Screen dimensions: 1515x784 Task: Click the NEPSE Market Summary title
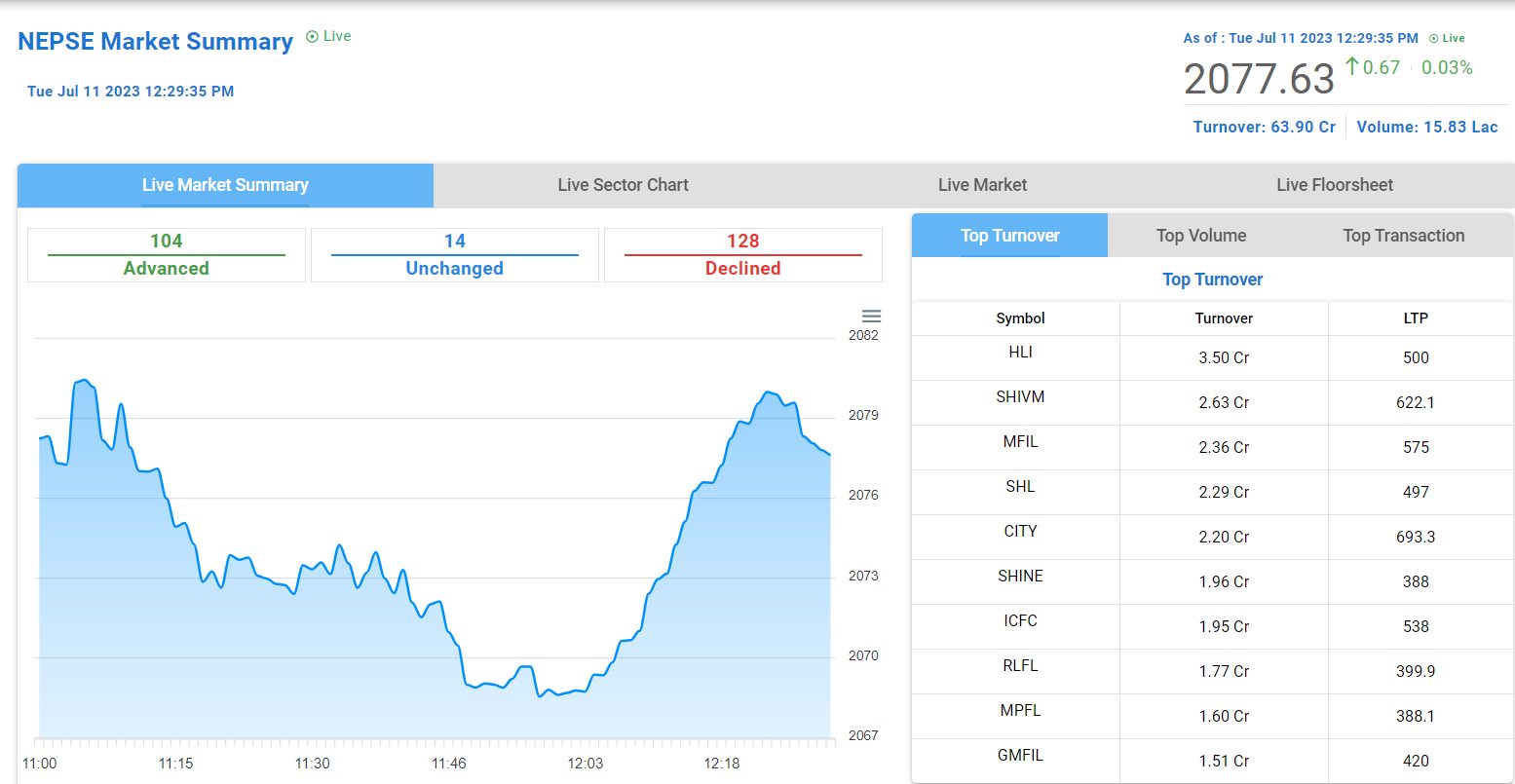[x=156, y=42]
